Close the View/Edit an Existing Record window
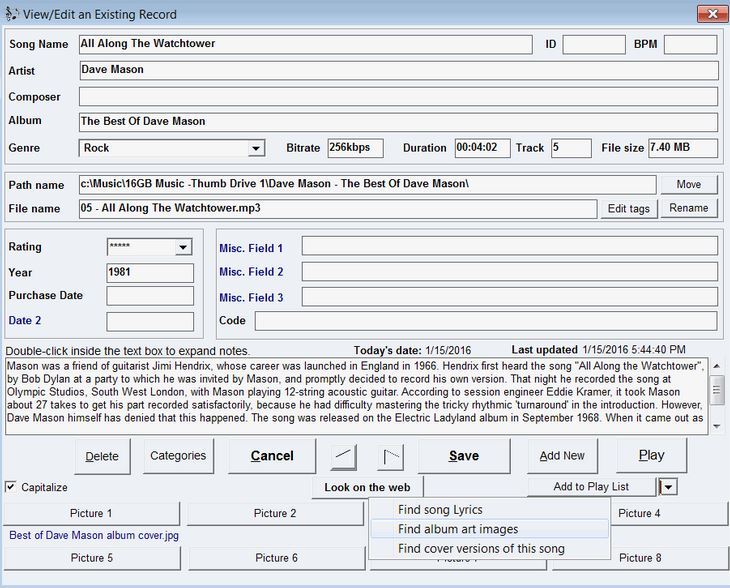This screenshot has width=730, height=588. point(712,14)
